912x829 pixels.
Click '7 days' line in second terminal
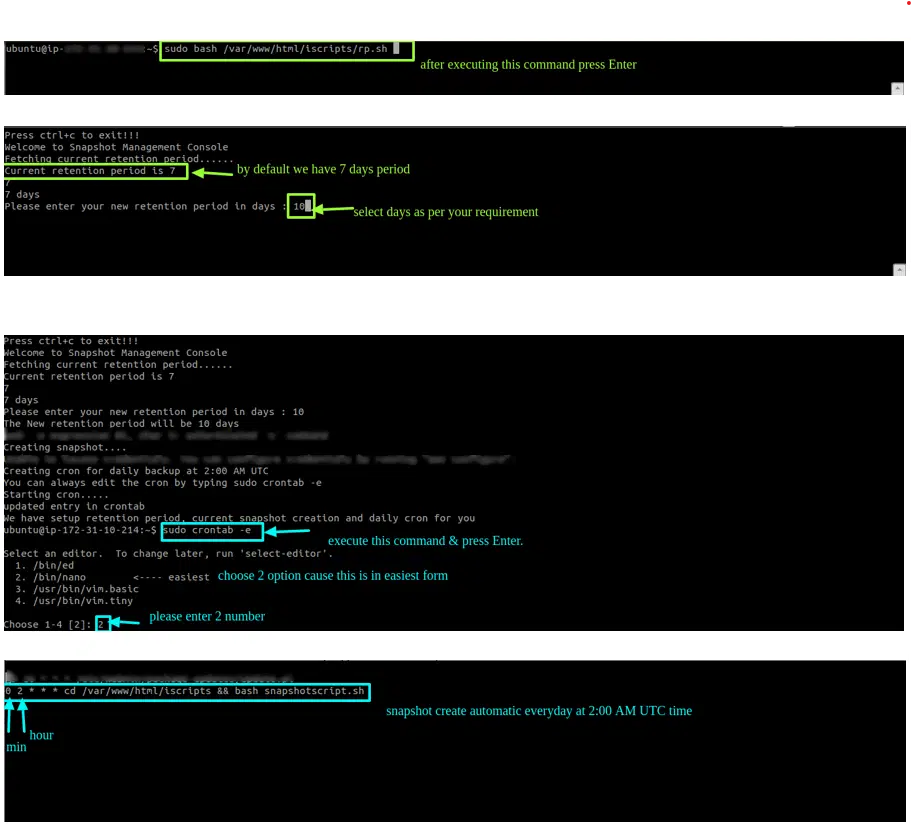pos(22,195)
